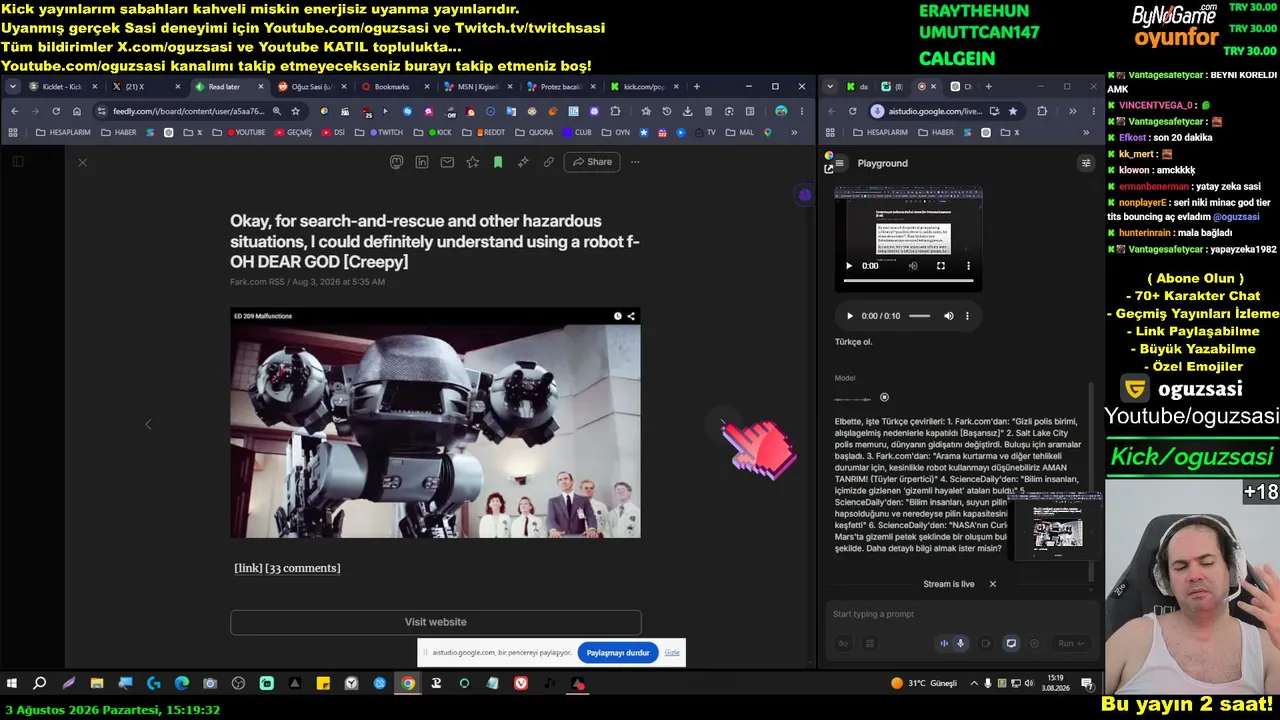Mute the 0:10 audio clip
The image size is (1280, 720).
[x=949, y=316]
